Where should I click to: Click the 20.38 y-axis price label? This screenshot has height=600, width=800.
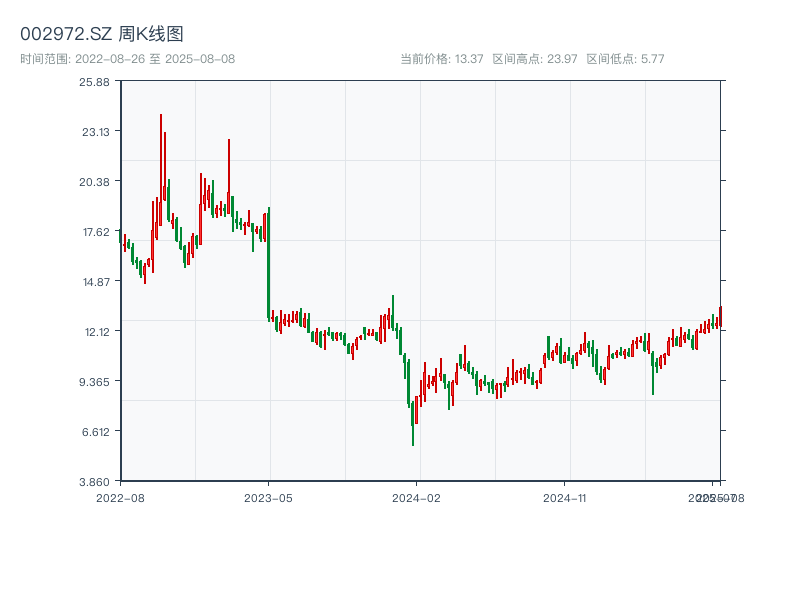pyautogui.click(x=95, y=181)
